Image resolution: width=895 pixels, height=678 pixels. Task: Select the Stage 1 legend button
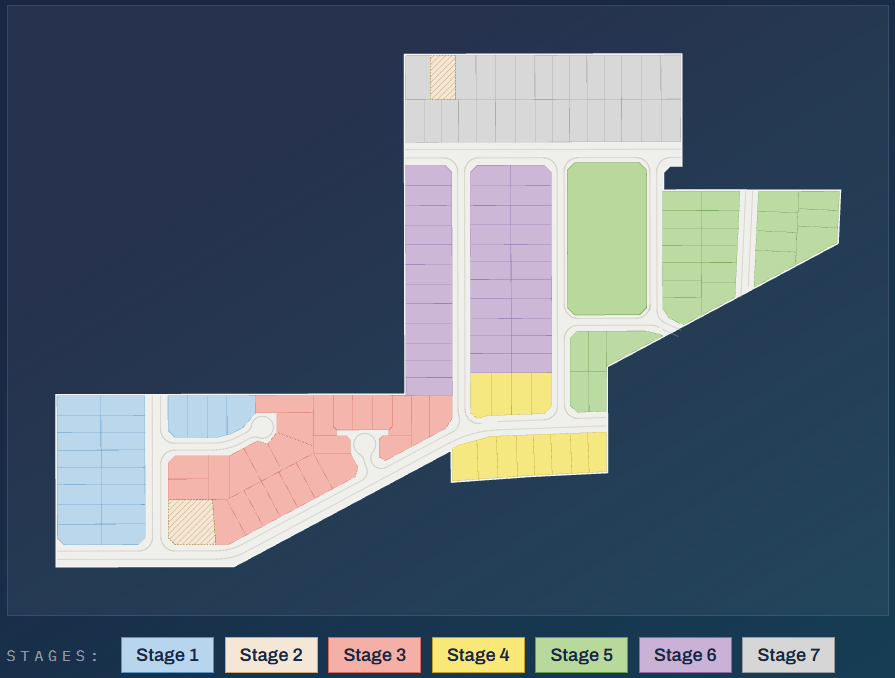coord(167,655)
